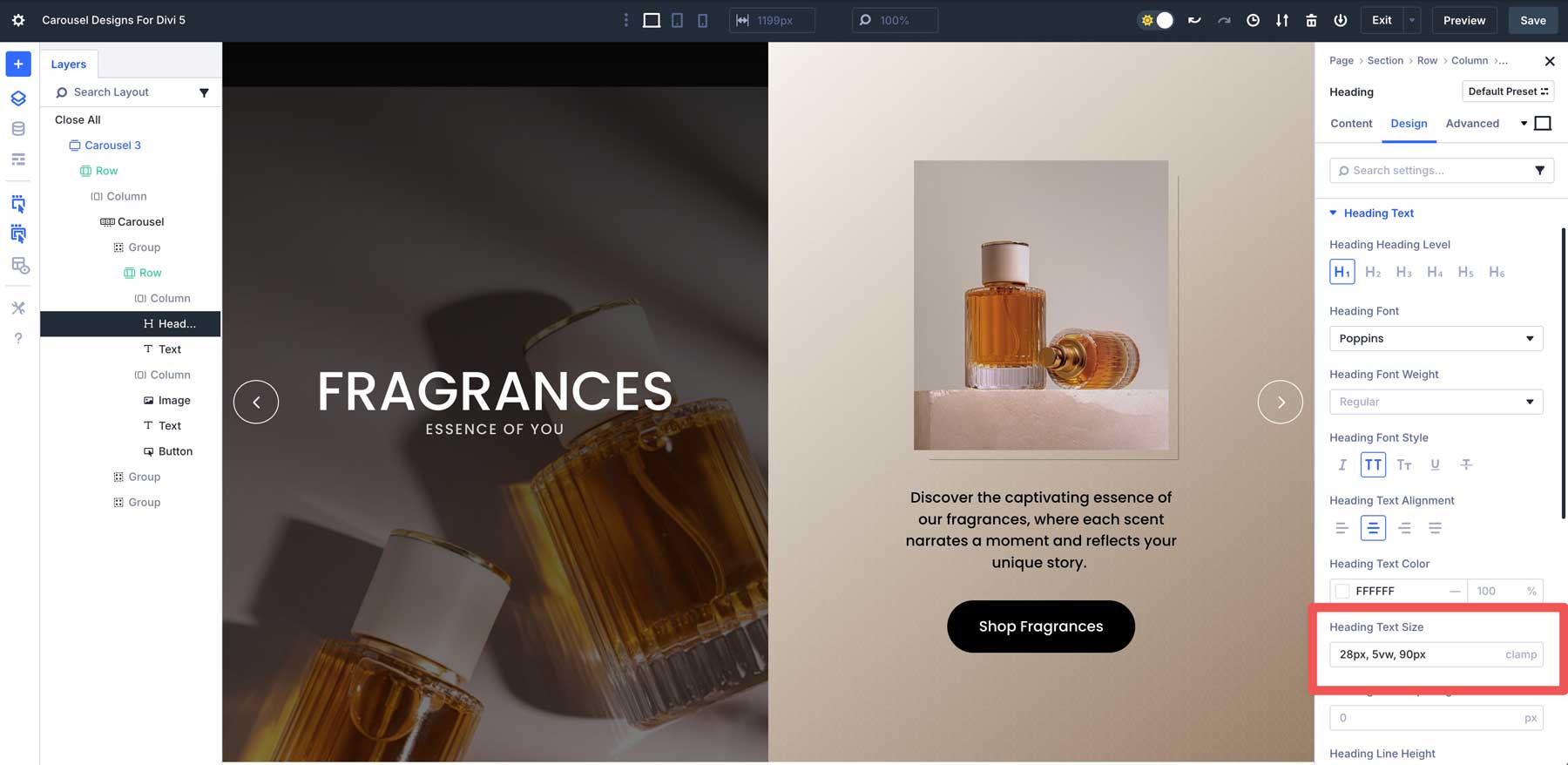Click the blue plus add-module icon
This screenshot has width=1568, height=765.
[18, 64]
